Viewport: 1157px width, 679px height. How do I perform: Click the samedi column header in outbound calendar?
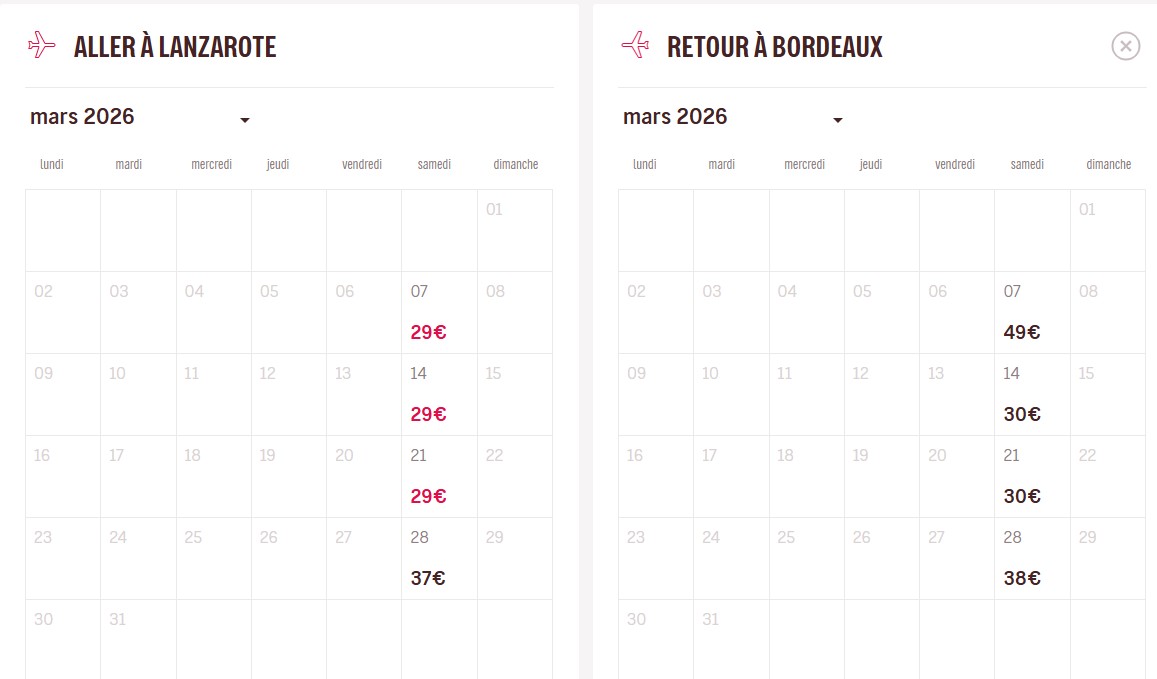tap(434, 164)
